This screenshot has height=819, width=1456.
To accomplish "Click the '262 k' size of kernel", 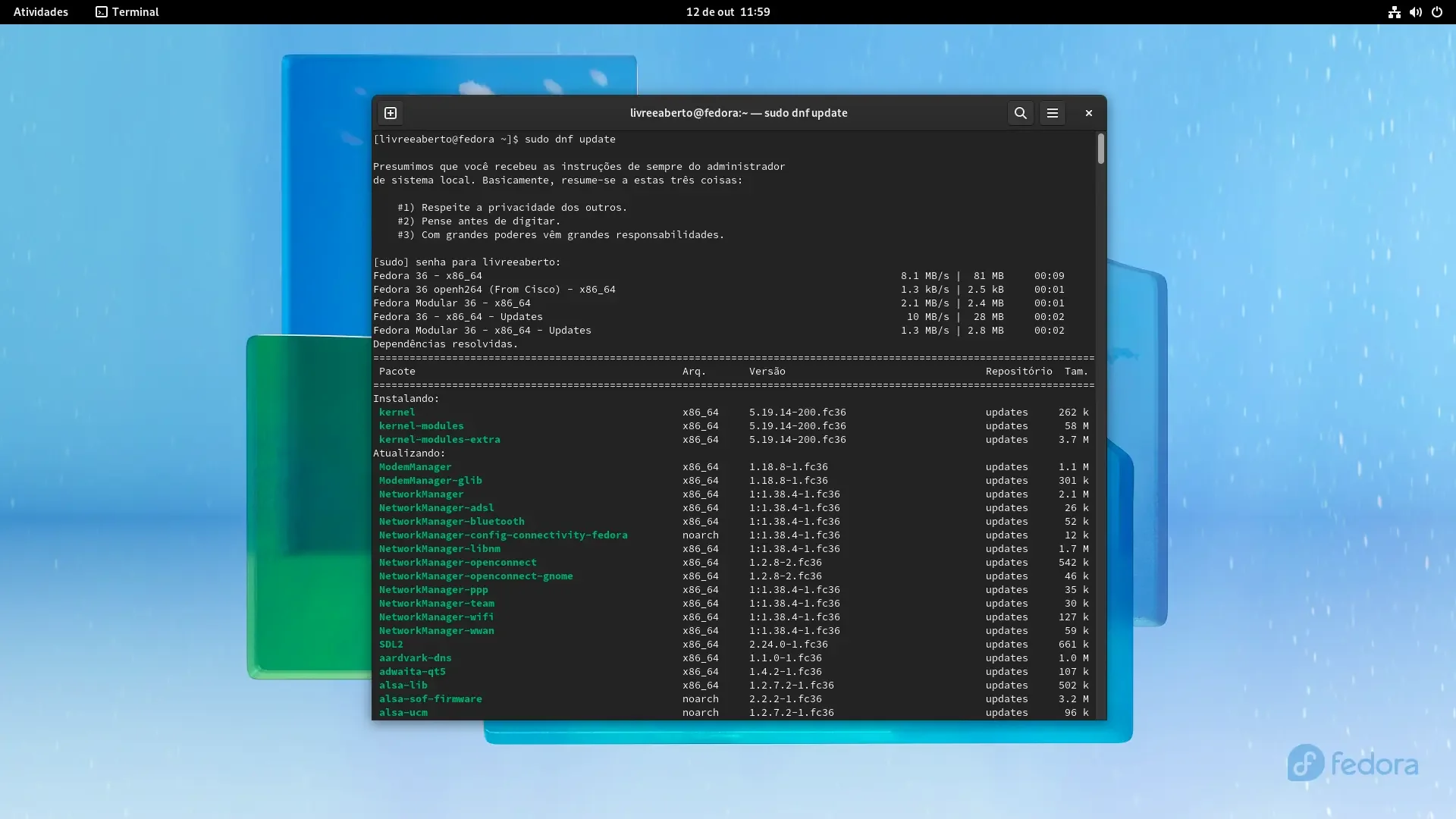I will (x=1074, y=413).
